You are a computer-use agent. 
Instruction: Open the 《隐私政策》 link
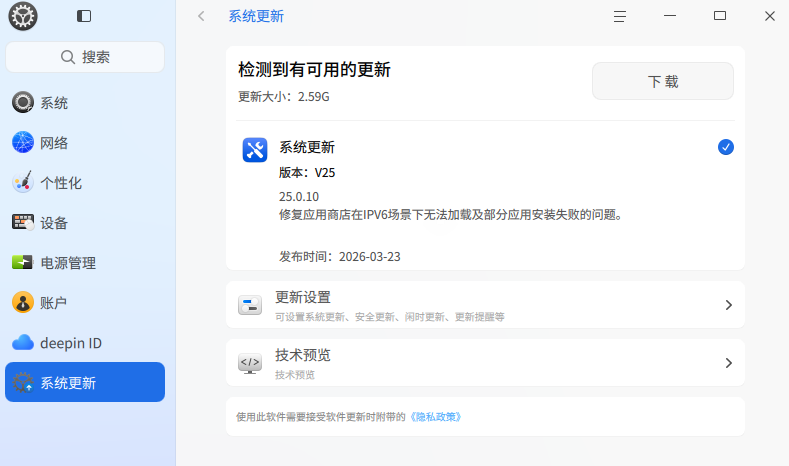pyautogui.click(x=435, y=417)
